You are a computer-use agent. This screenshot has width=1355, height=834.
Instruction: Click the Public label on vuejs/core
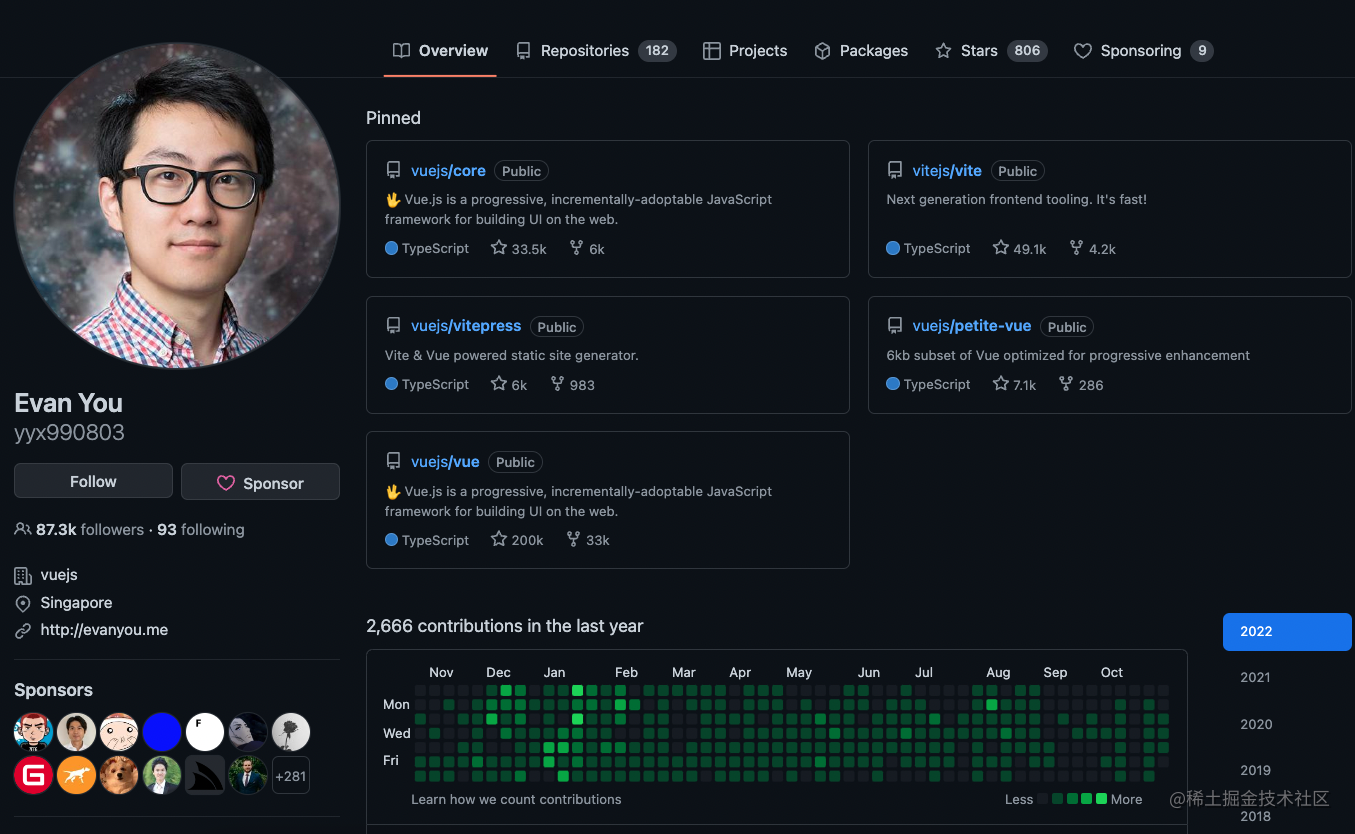pyautogui.click(x=521, y=171)
